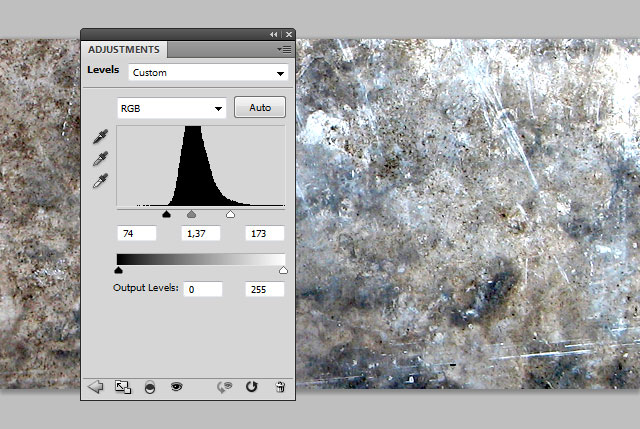Close the Adjustments panel
Image resolution: width=640 pixels, height=429 pixels.
[289, 35]
